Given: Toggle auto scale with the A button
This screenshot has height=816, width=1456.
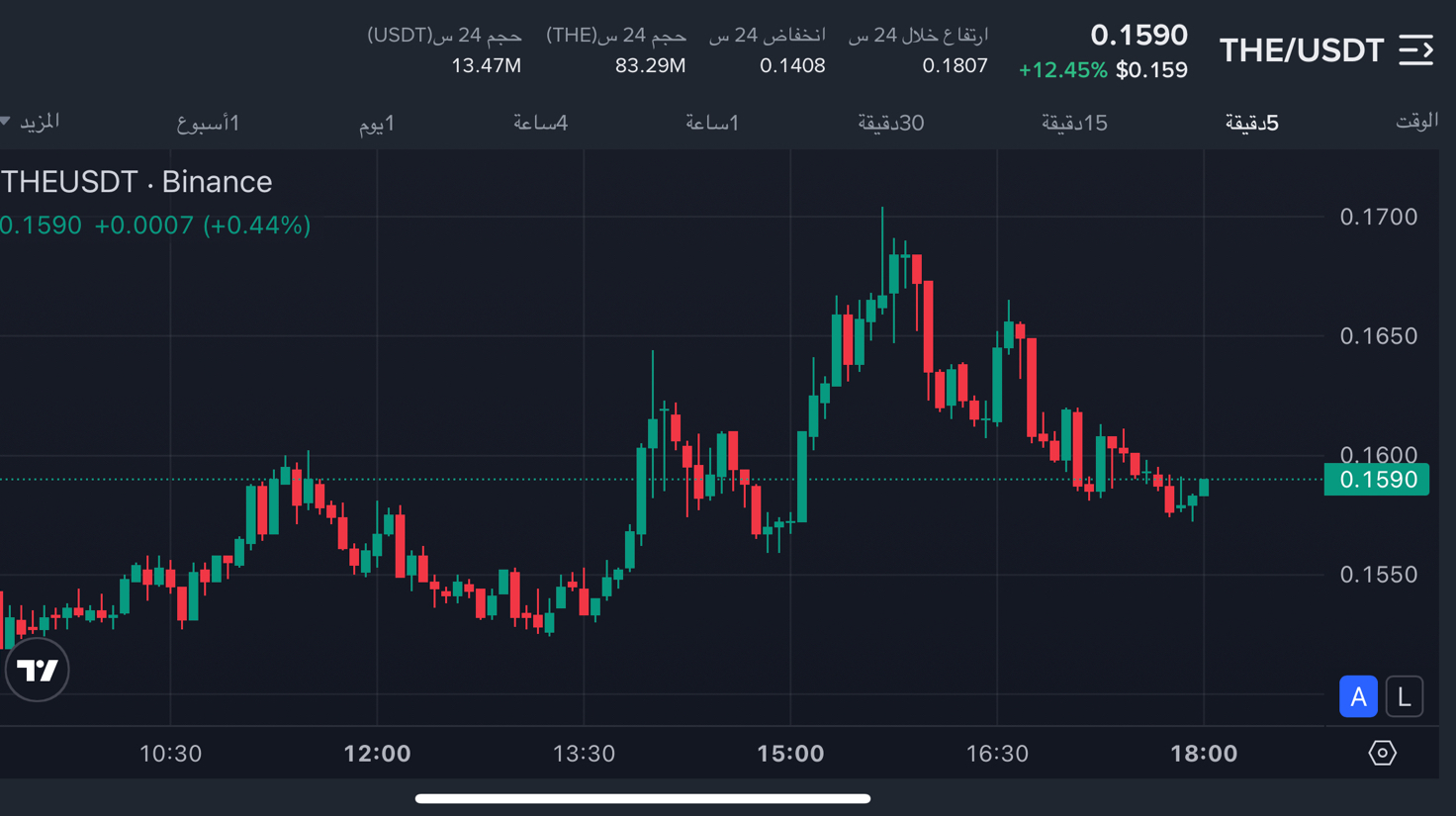Looking at the screenshot, I should (x=1358, y=697).
